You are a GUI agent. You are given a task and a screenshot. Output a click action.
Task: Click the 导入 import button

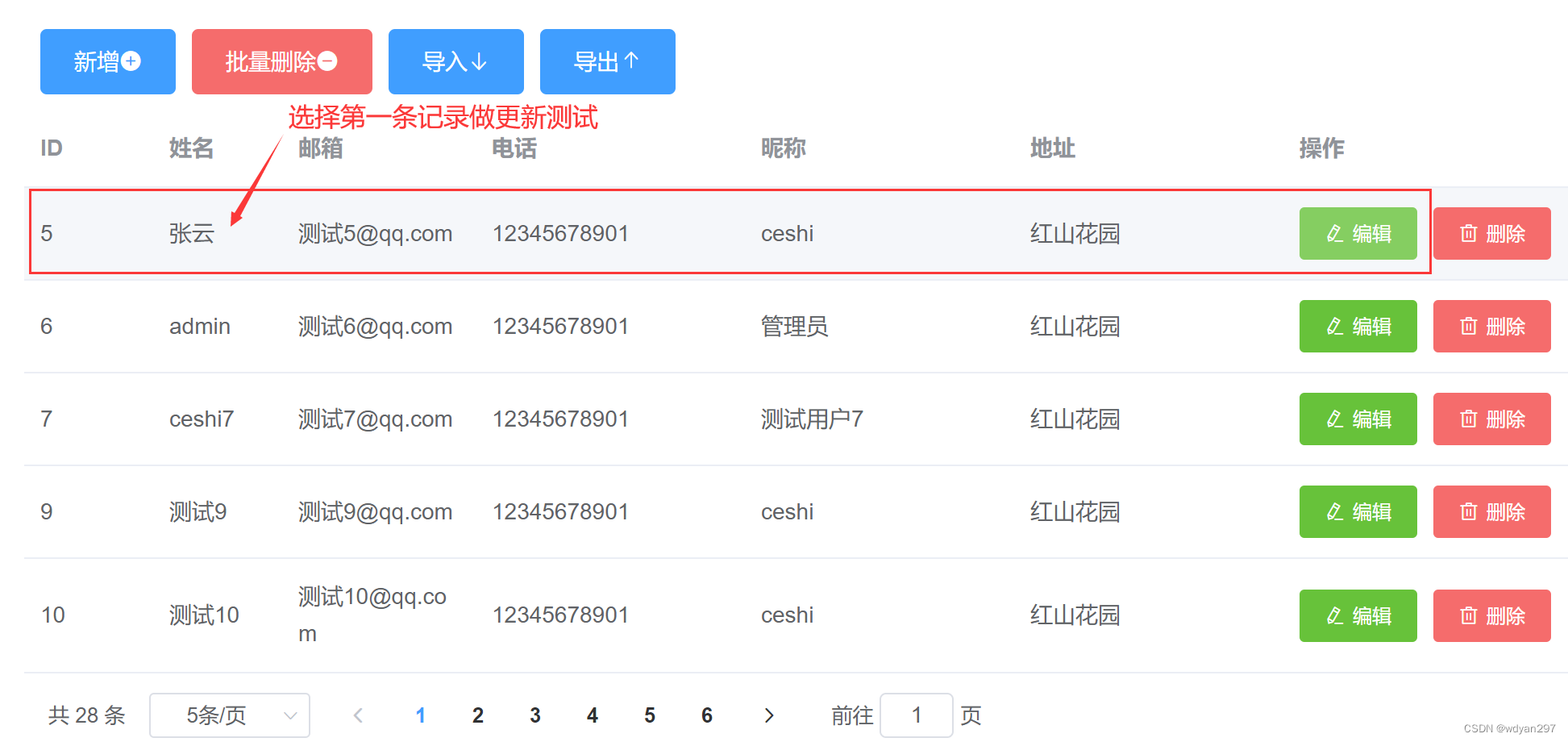pos(456,62)
